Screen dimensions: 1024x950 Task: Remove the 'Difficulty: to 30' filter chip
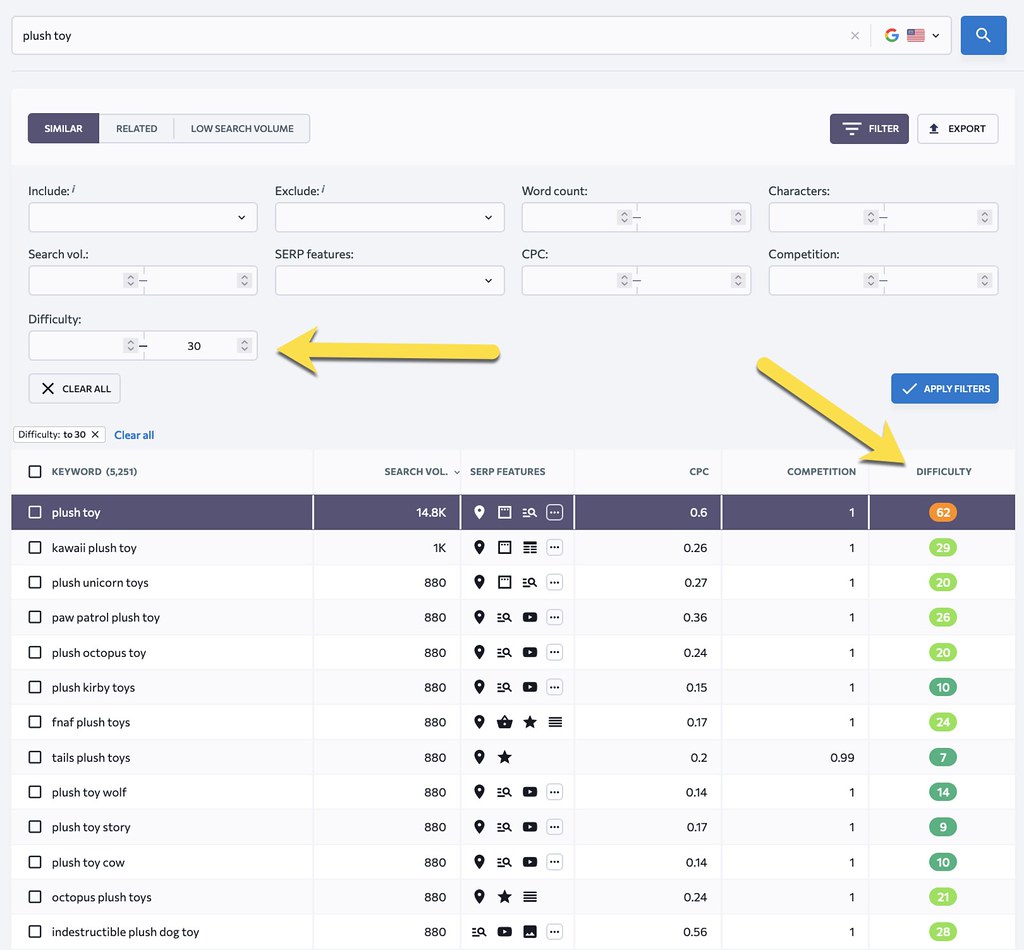pos(95,435)
